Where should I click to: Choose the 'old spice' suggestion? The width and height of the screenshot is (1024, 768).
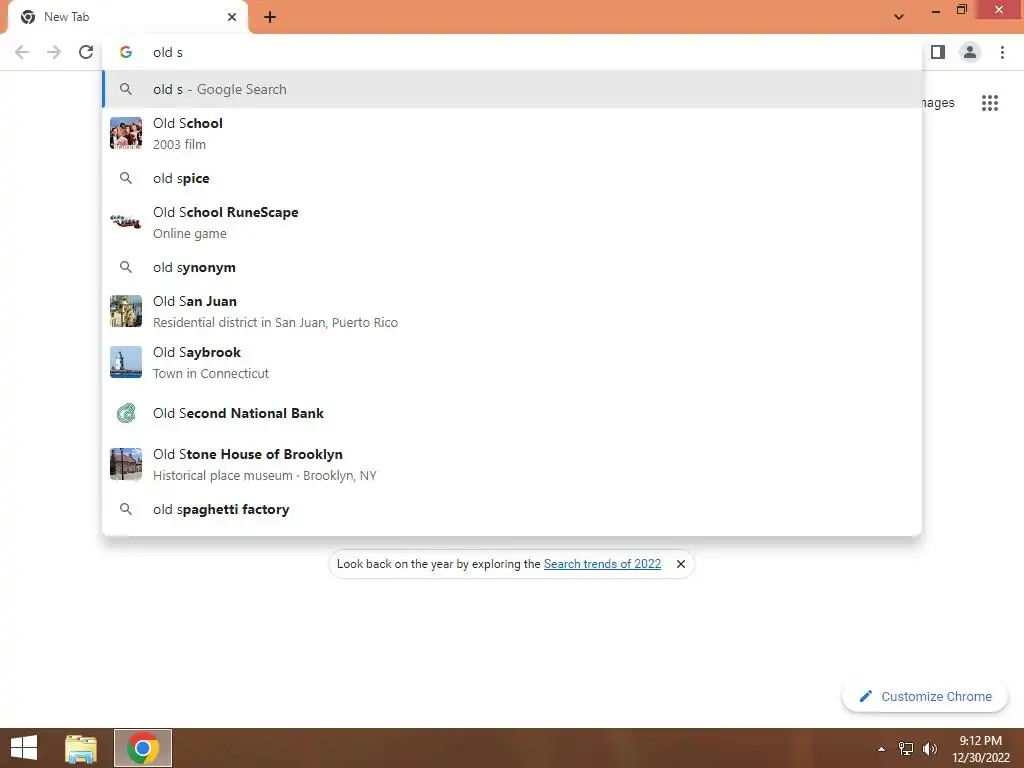[512, 178]
